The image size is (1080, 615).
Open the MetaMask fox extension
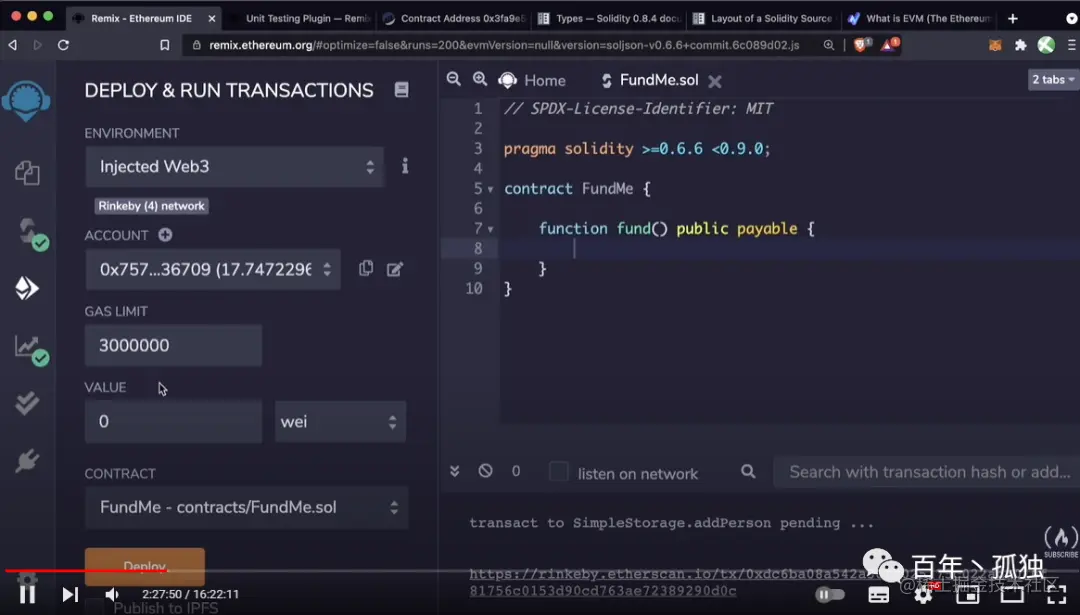pyautogui.click(x=995, y=45)
